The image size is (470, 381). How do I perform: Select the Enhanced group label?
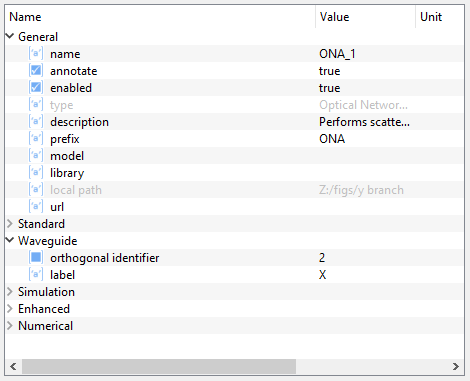pyautogui.click(x=44, y=309)
